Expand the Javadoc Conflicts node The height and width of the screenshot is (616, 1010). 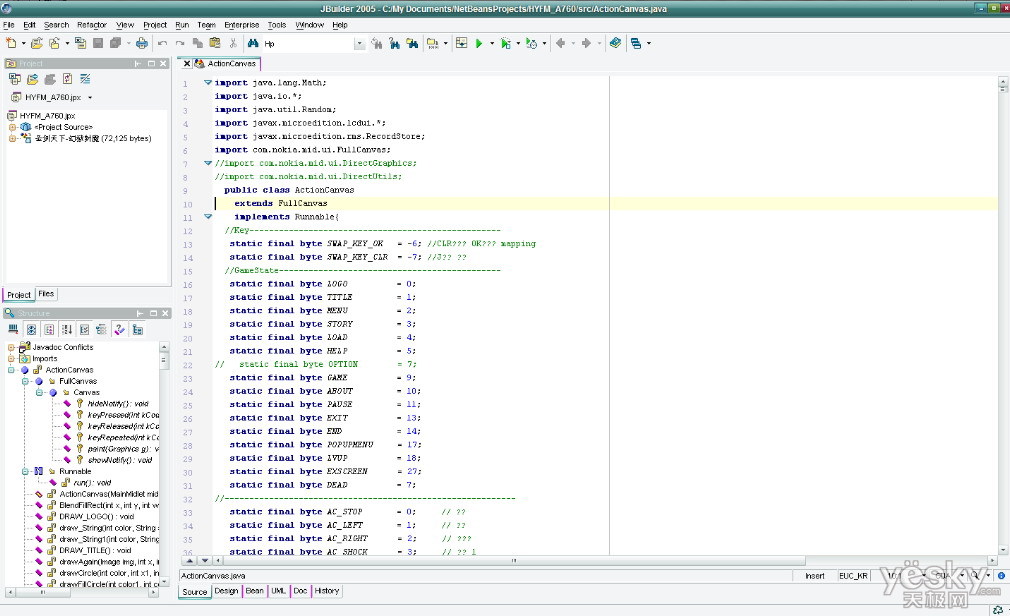[11, 347]
